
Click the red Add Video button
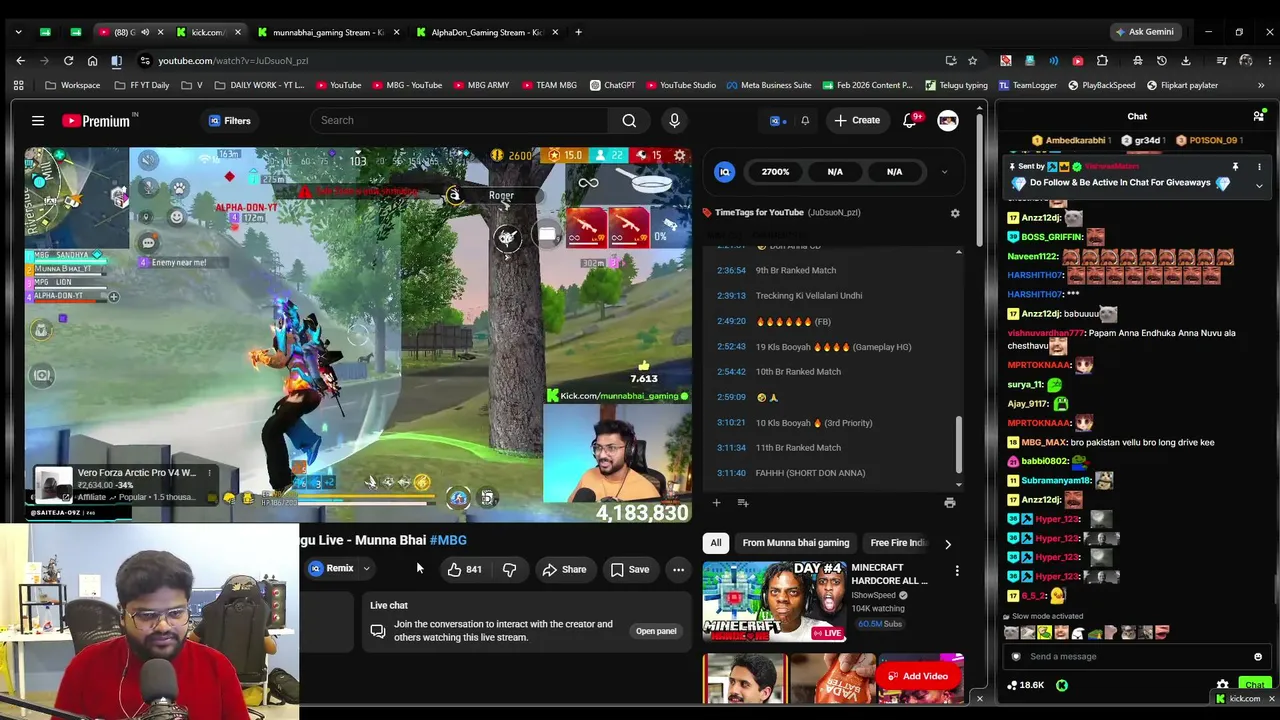[919, 676]
